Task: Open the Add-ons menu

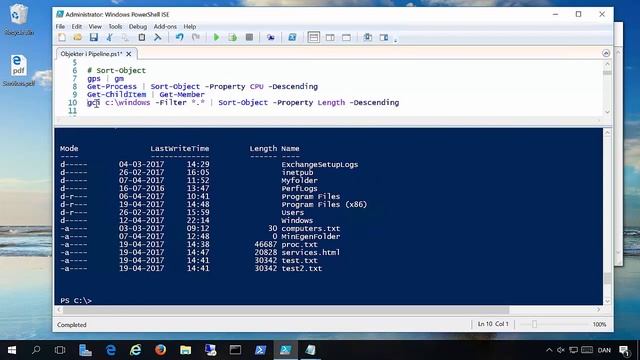Action: [165, 27]
